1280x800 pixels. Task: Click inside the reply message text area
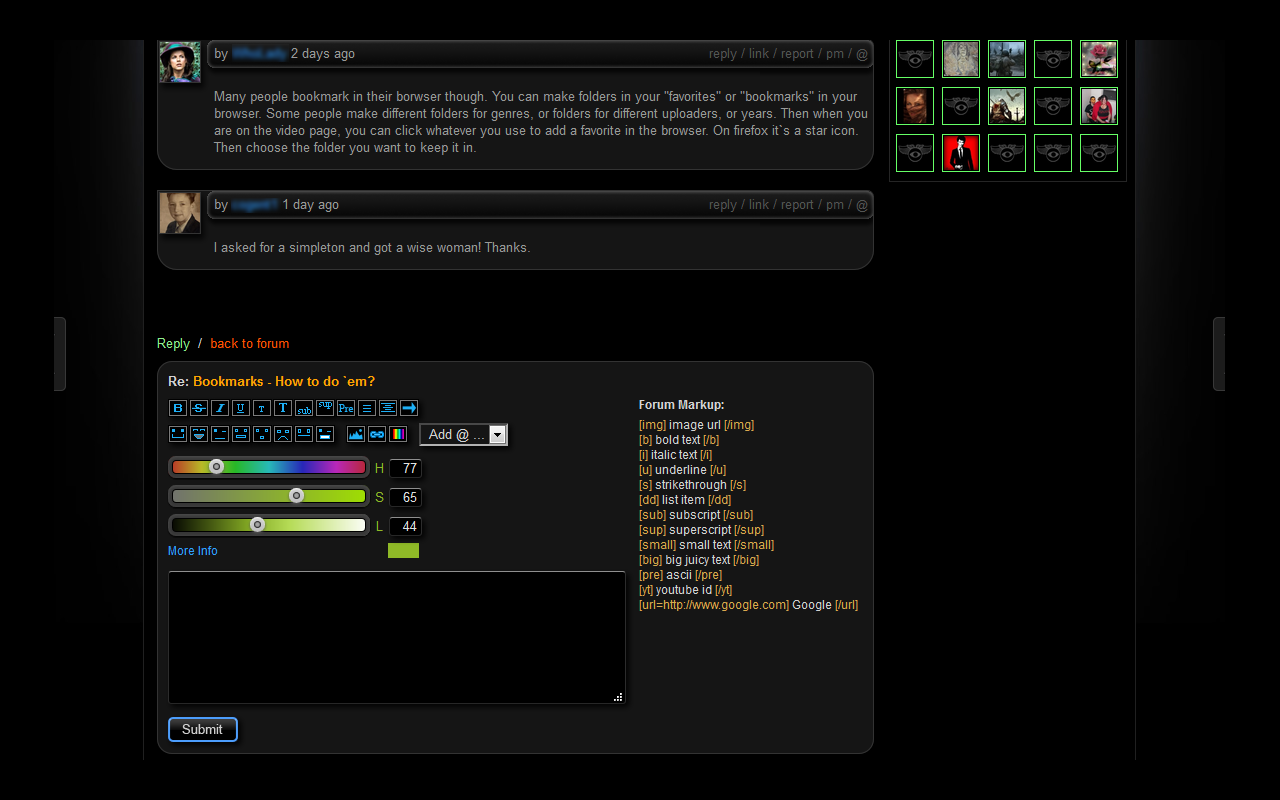396,637
